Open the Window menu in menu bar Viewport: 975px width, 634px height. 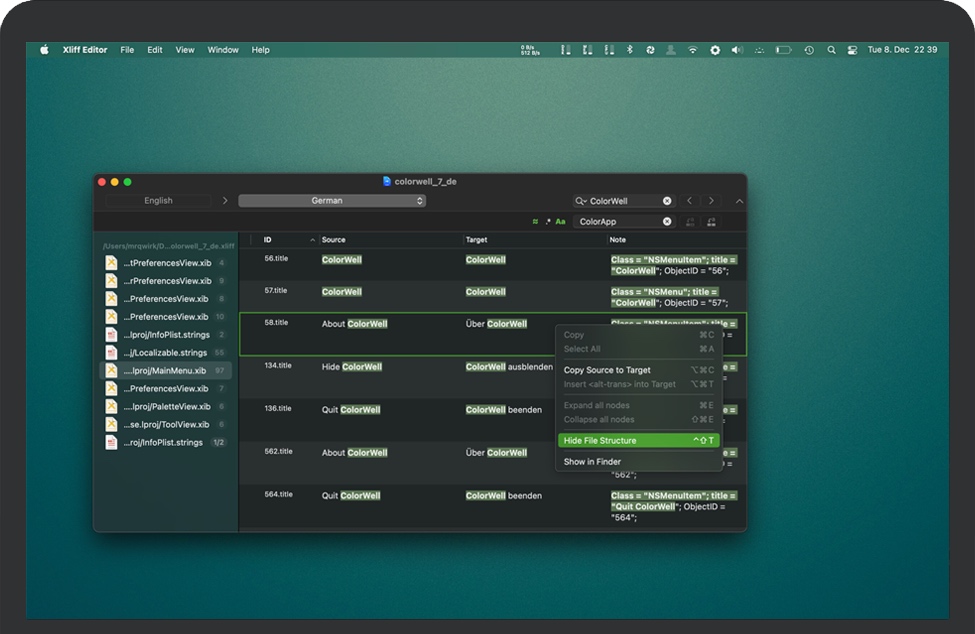pyautogui.click(x=223, y=50)
